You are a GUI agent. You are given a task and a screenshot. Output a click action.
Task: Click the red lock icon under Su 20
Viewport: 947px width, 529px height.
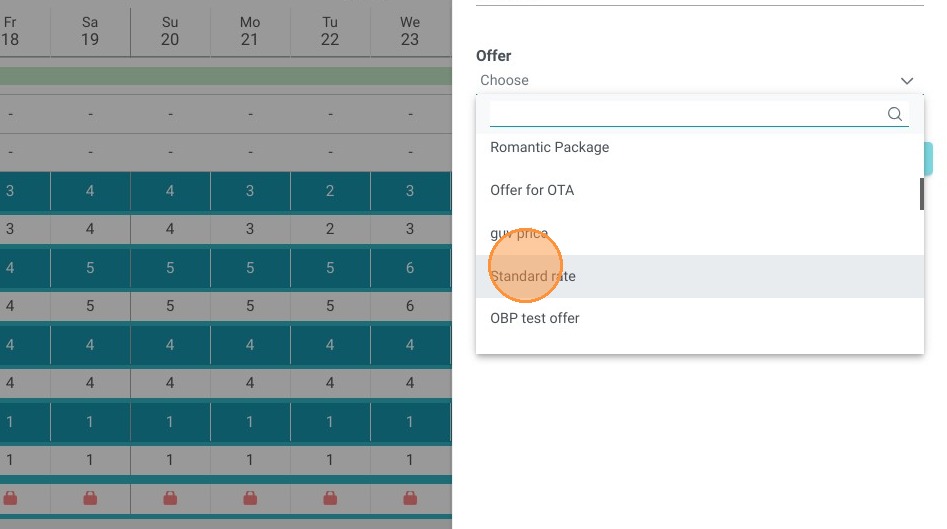pos(170,498)
